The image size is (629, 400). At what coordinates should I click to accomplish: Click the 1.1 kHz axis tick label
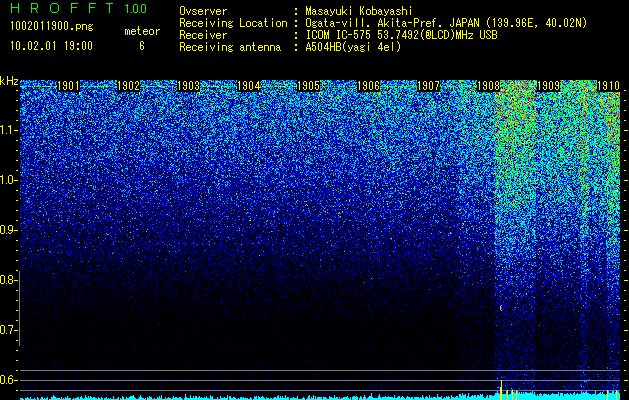click(x=7, y=130)
